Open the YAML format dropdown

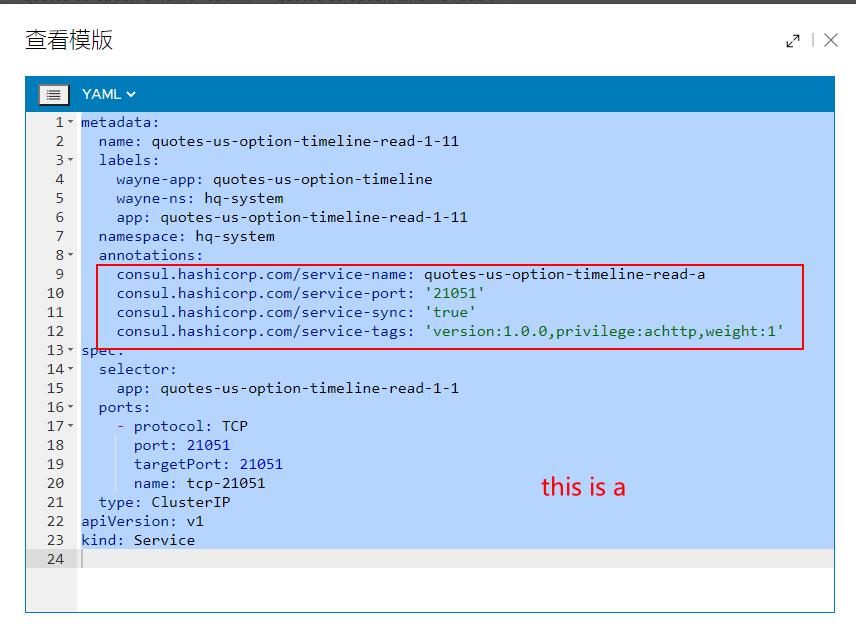tap(107, 93)
